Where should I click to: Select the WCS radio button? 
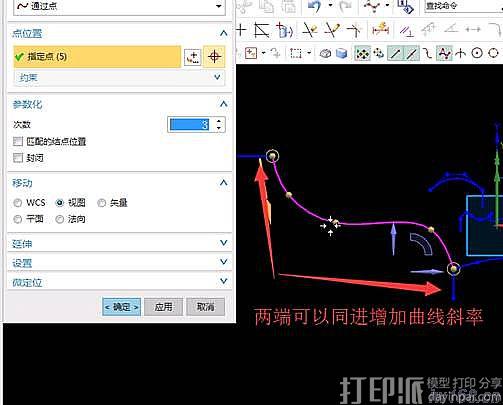[17, 203]
